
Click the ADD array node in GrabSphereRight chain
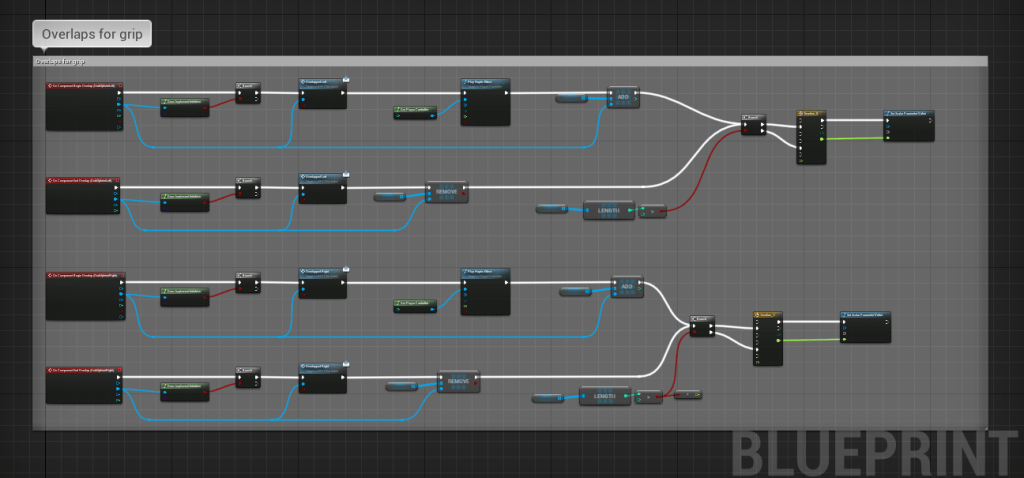click(627, 287)
